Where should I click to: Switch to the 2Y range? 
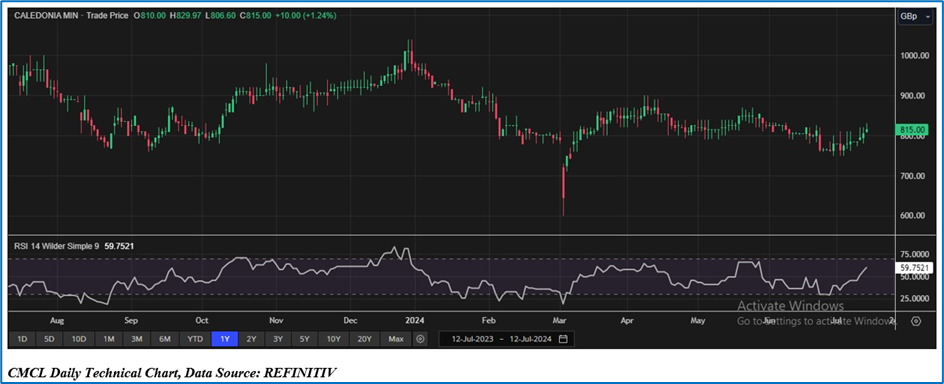pos(252,339)
